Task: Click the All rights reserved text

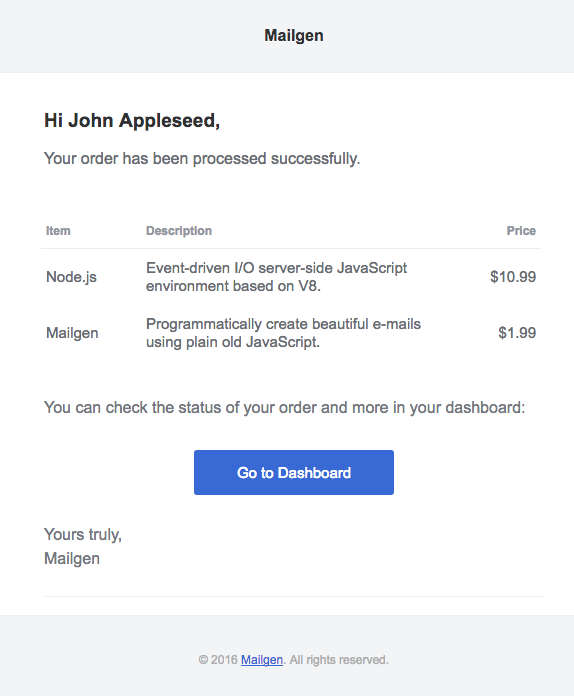Action: (x=339, y=660)
